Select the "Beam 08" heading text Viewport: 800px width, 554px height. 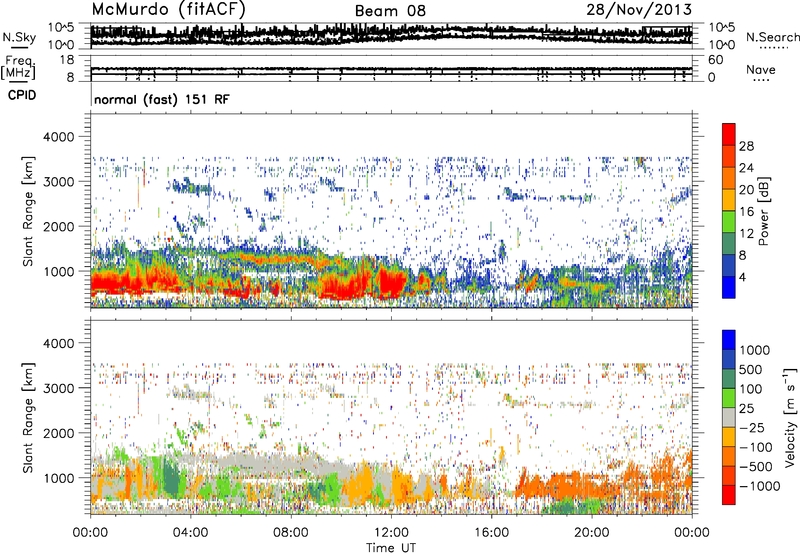pos(390,11)
